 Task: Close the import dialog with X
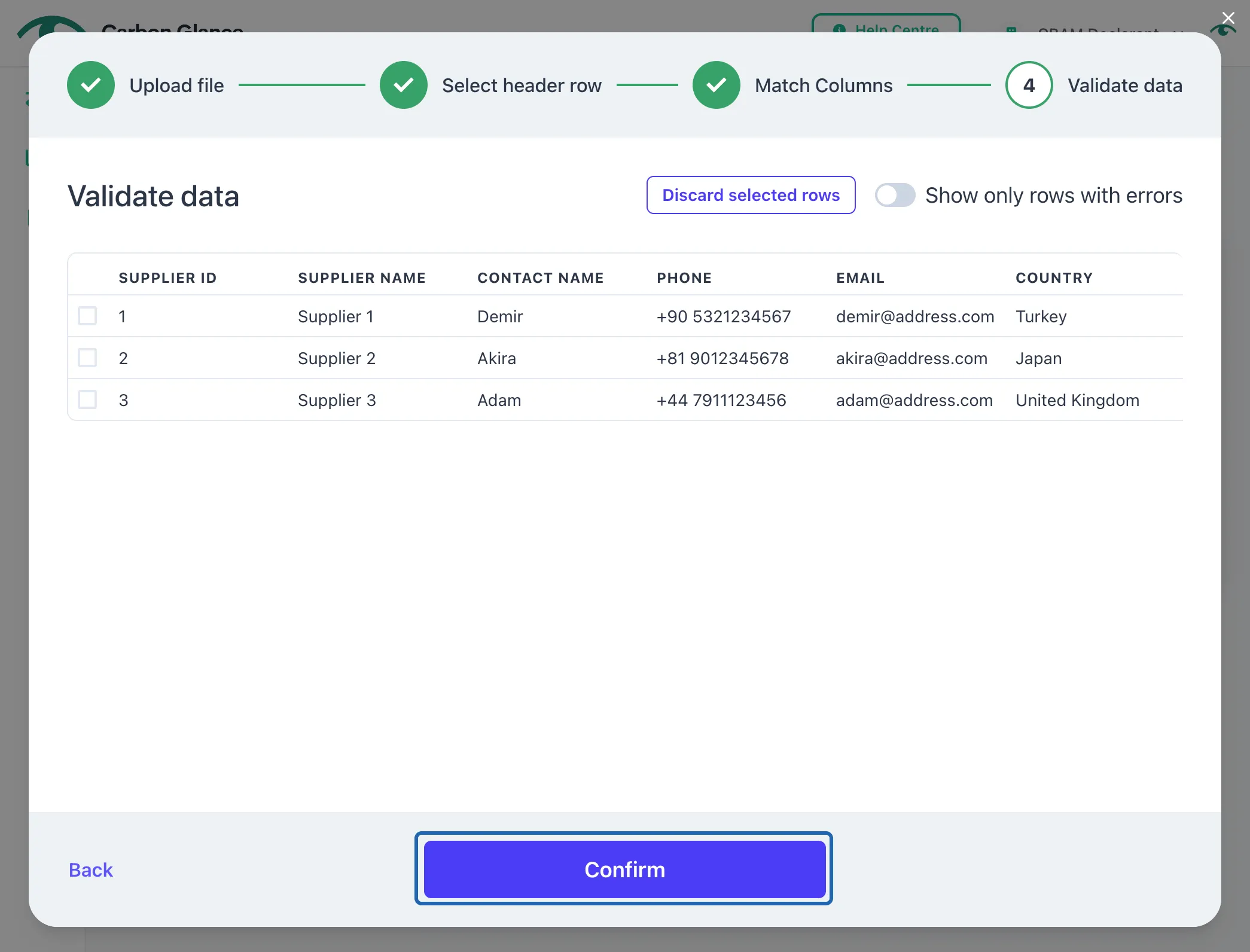[x=1228, y=18]
